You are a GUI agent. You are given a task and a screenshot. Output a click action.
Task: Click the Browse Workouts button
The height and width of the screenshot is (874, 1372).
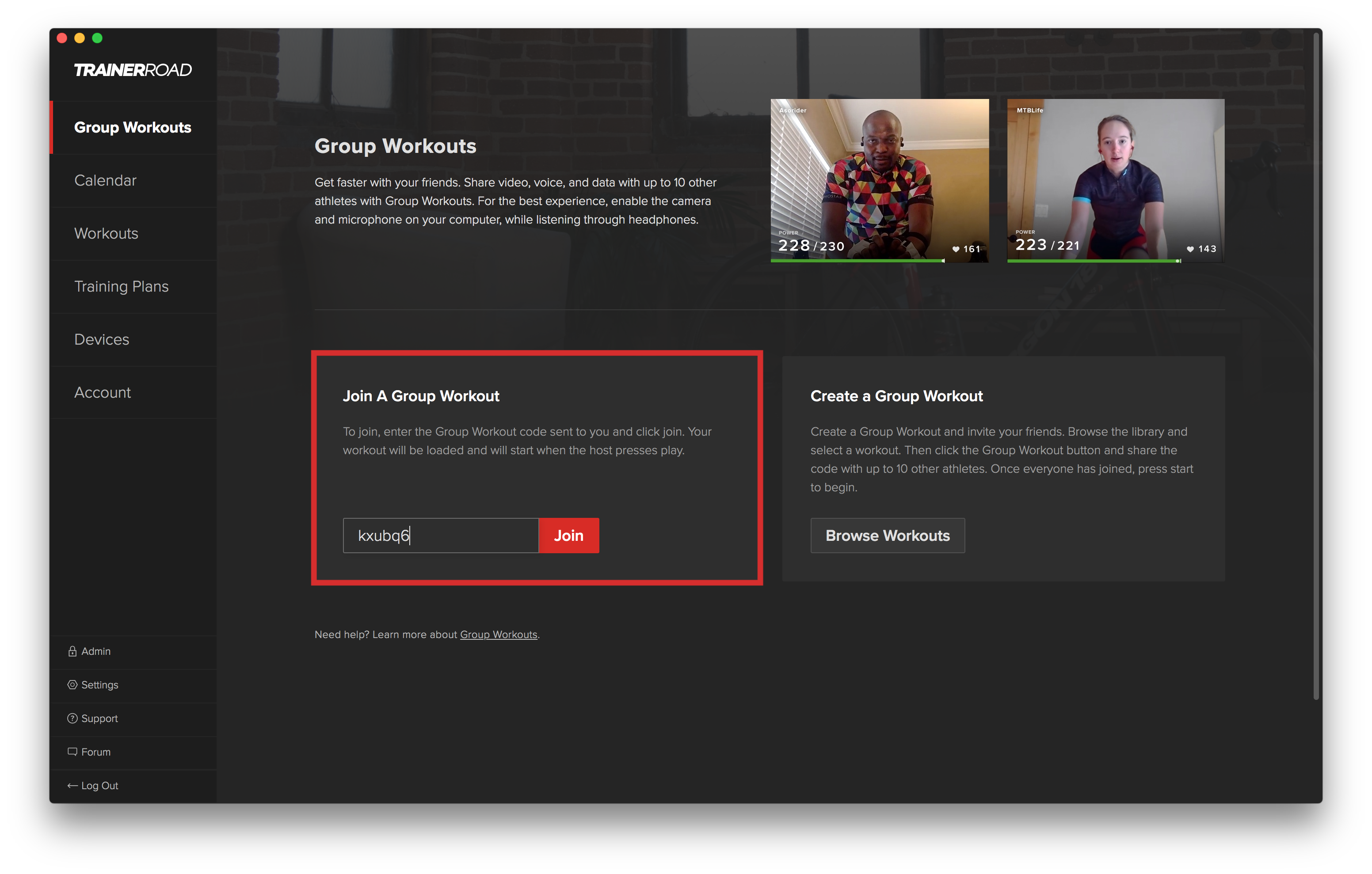point(888,536)
